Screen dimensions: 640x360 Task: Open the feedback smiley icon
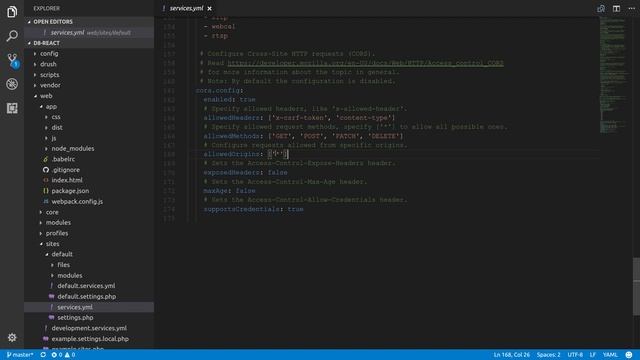[629, 355]
